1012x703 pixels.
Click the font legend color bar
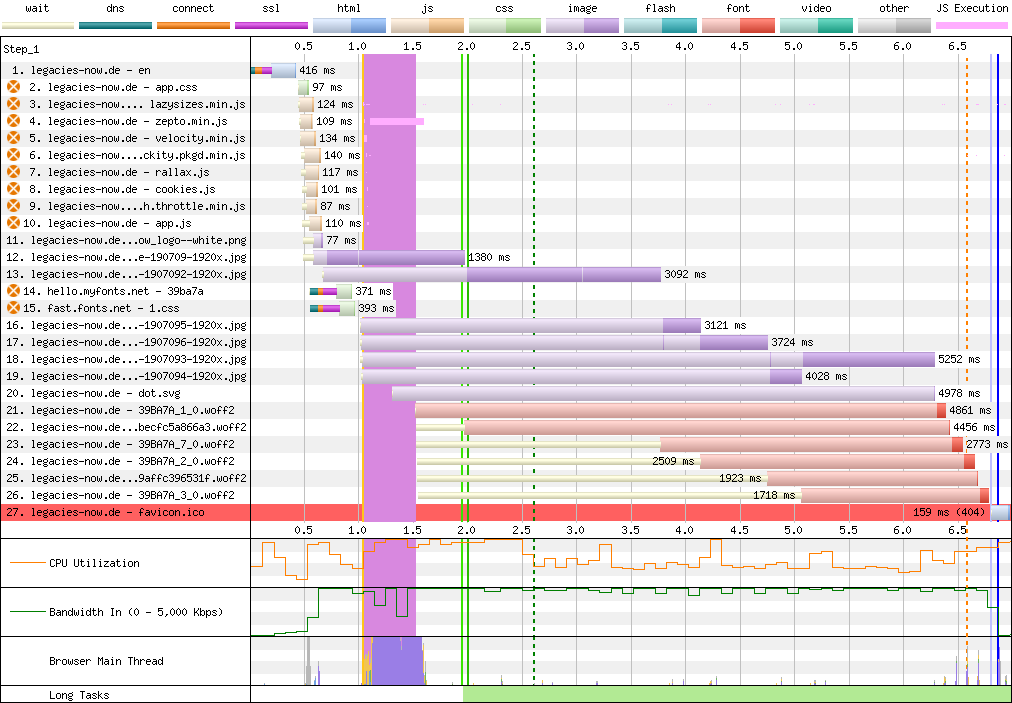pos(738,26)
